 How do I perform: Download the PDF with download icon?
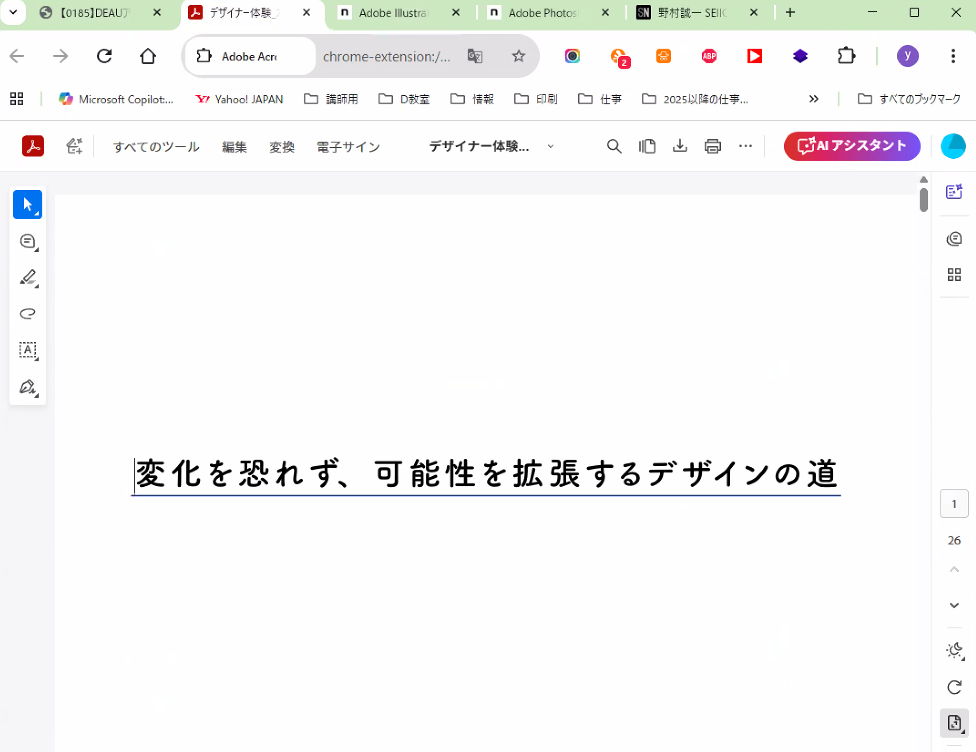coord(679,146)
